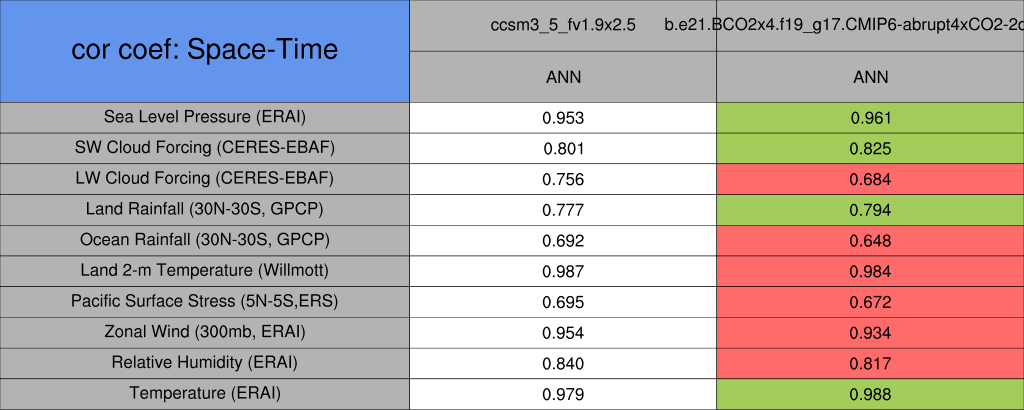Click the white cell with value 0.840
Image resolution: width=1024 pixels, height=410 pixels.
tap(563, 363)
